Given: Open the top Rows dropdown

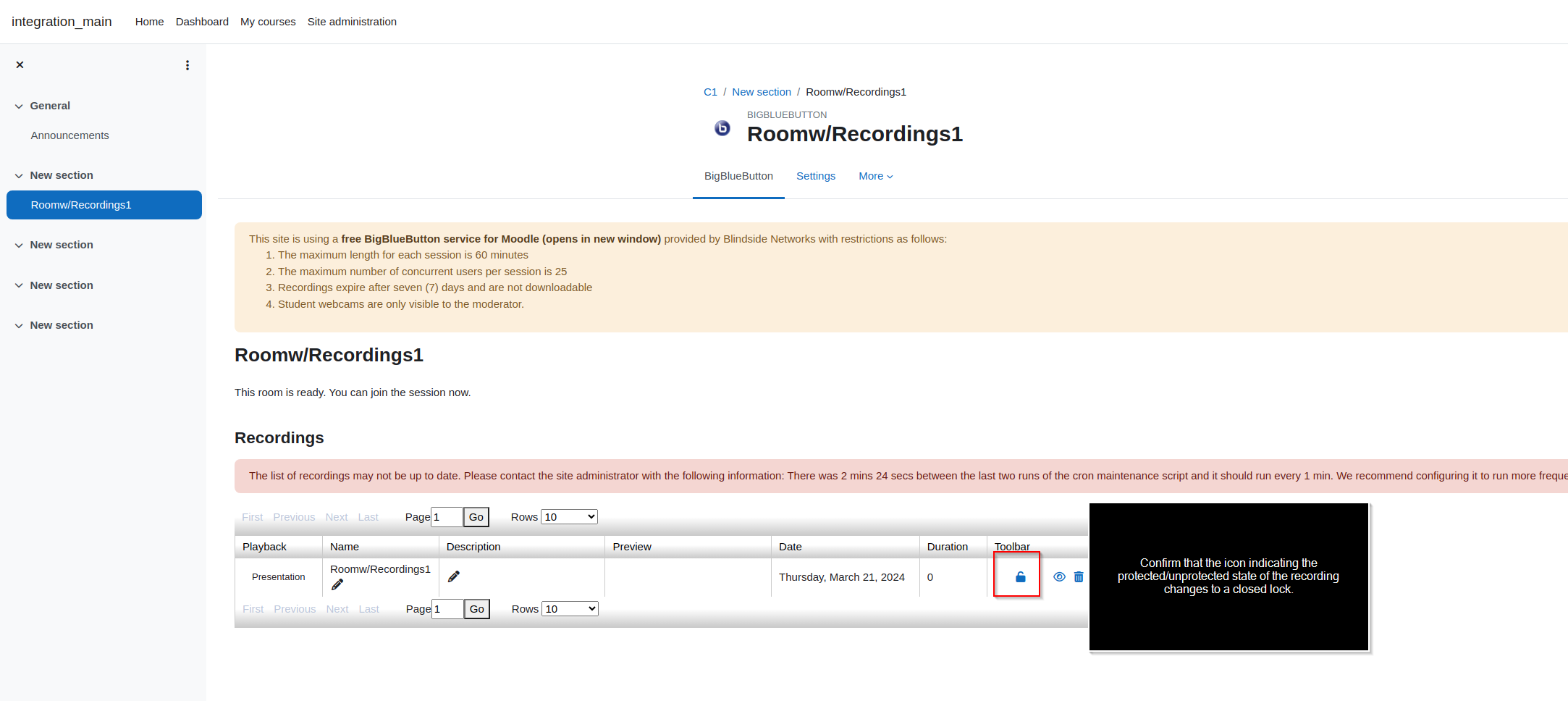Looking at the screenshot, I should coord(570,517).
